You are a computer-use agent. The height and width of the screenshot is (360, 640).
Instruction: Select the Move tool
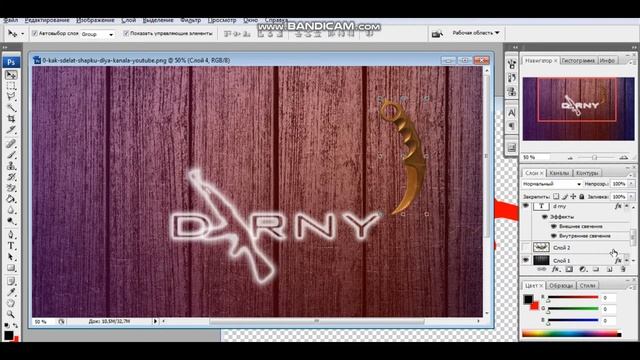pos(11,75)
